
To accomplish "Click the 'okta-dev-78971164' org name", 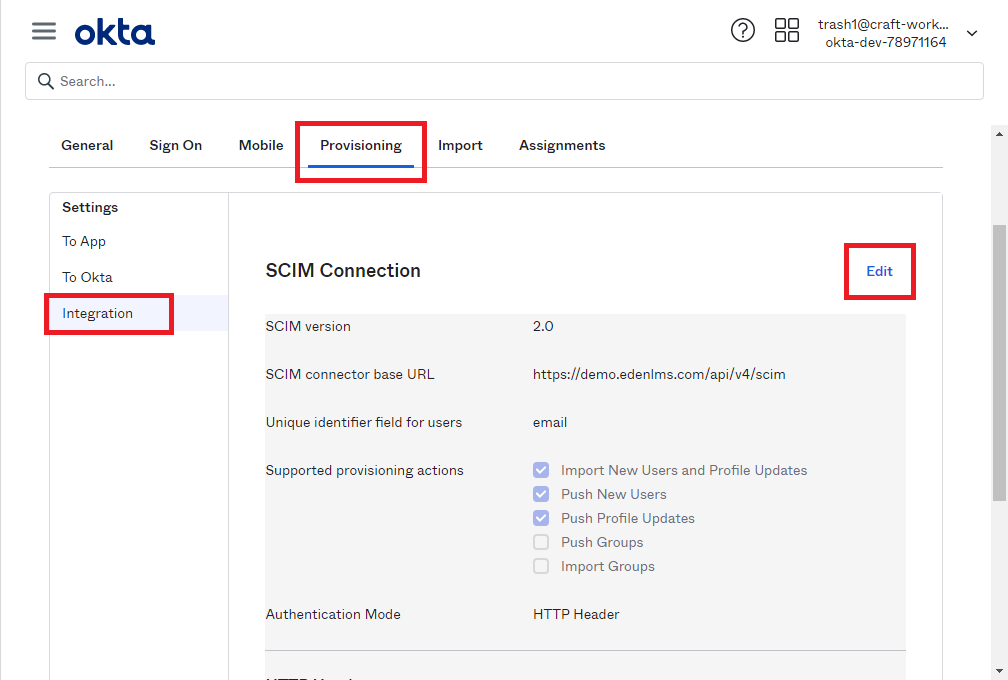I will pyautogui.click(x=886, y=42).
